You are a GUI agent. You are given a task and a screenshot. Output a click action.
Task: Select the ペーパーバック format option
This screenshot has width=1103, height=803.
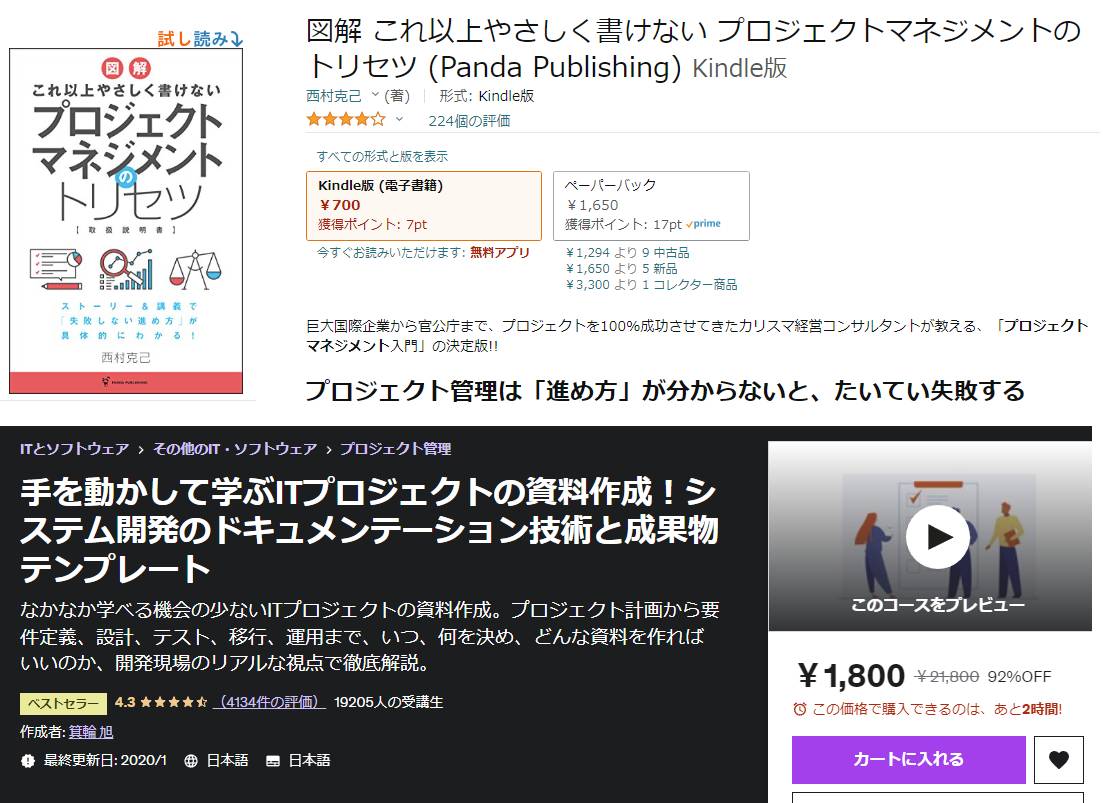pos(651,205)
